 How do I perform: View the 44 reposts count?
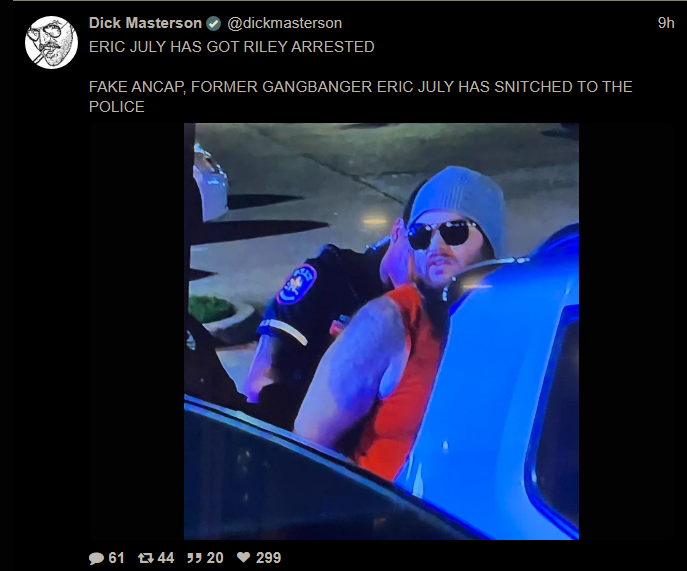(x=166, y=557)
